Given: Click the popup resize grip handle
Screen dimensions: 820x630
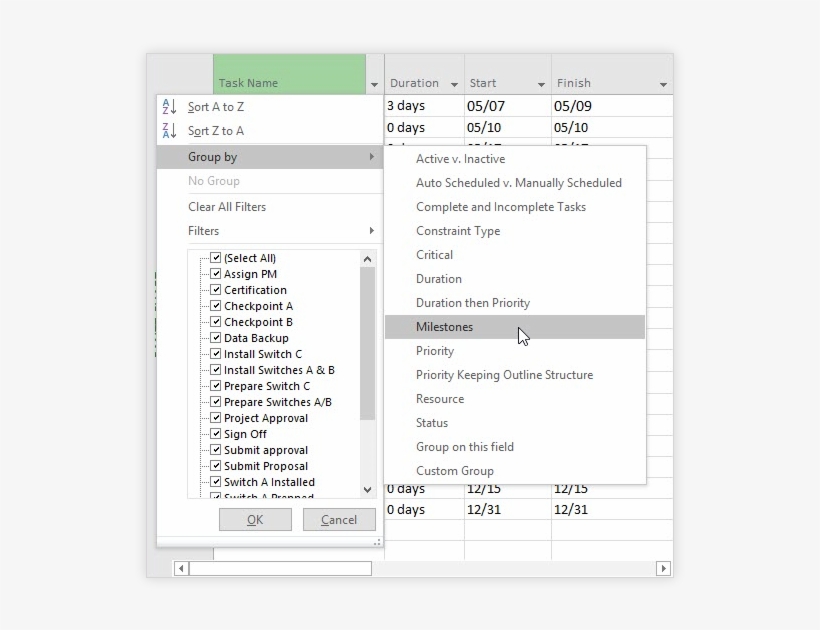Looking at the screenshot, I should coord(377,542).
